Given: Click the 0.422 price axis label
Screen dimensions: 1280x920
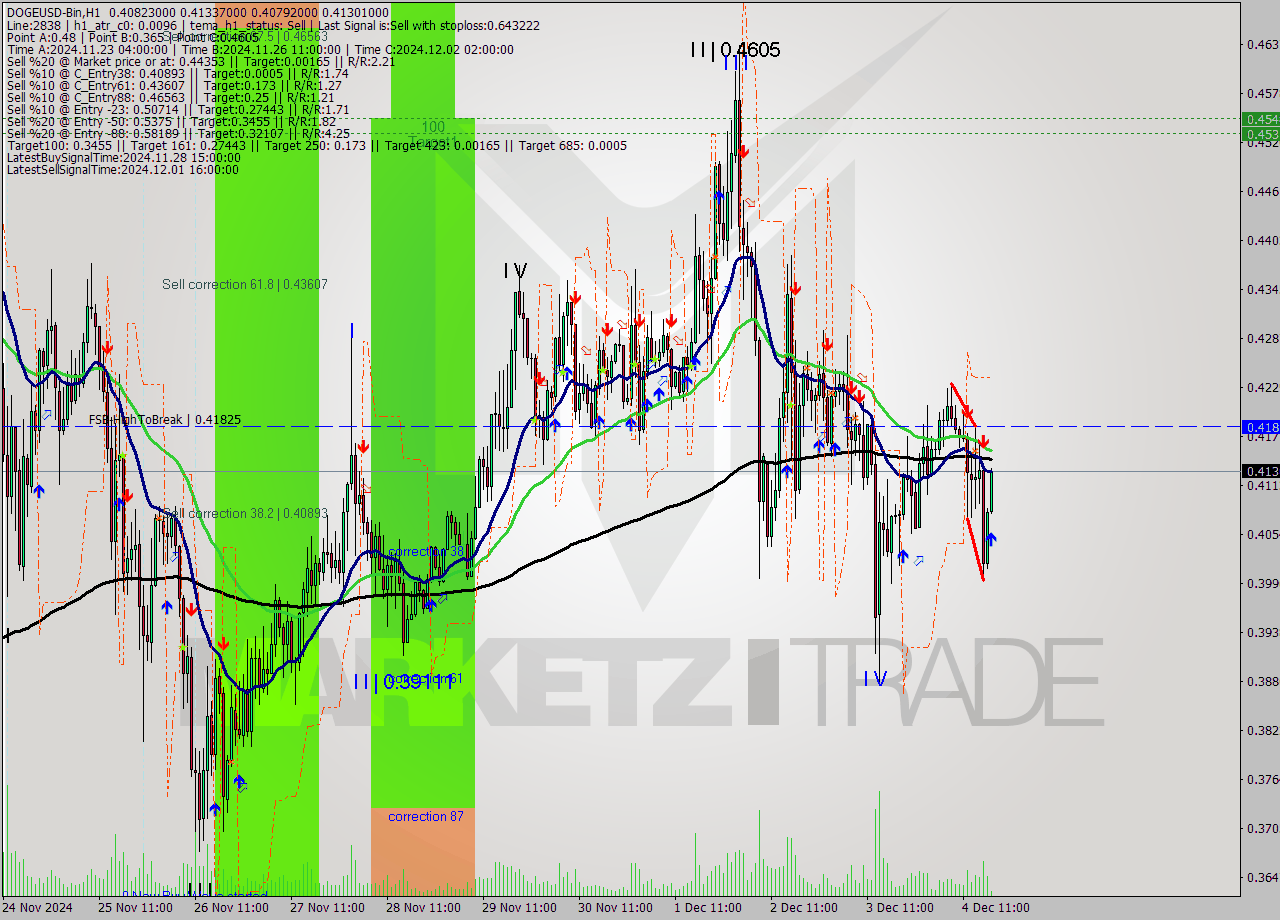Looking at the screenshot, I should tap(1262, 387).
